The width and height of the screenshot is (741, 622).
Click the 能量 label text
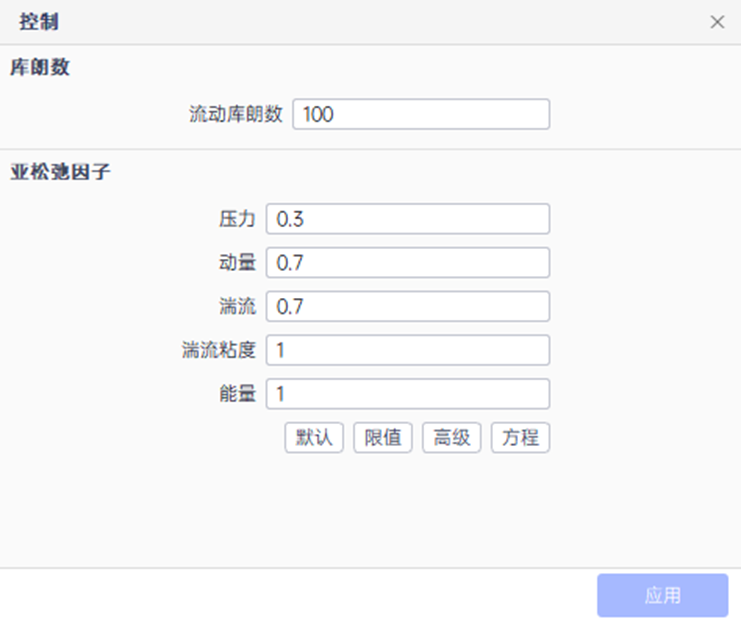[x=237, y=394]
